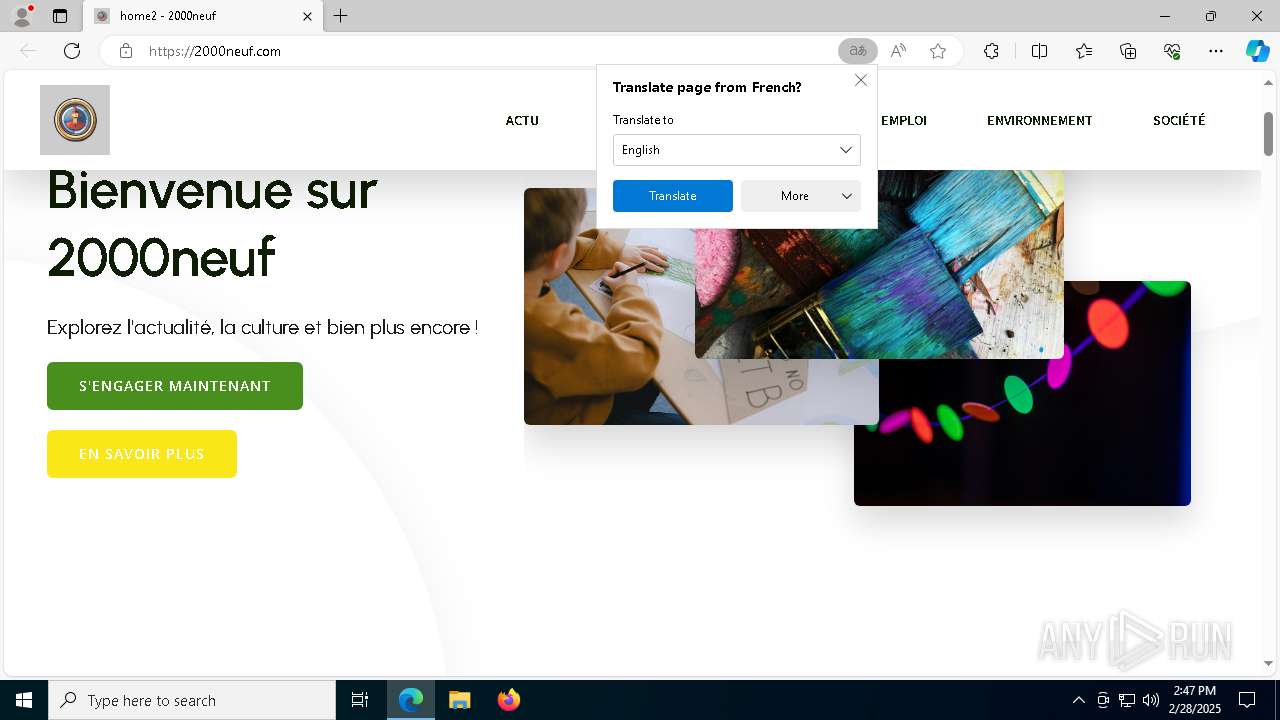1280x720 pixels.
Task: Expand the More options chevron
Action: point(847,196)
